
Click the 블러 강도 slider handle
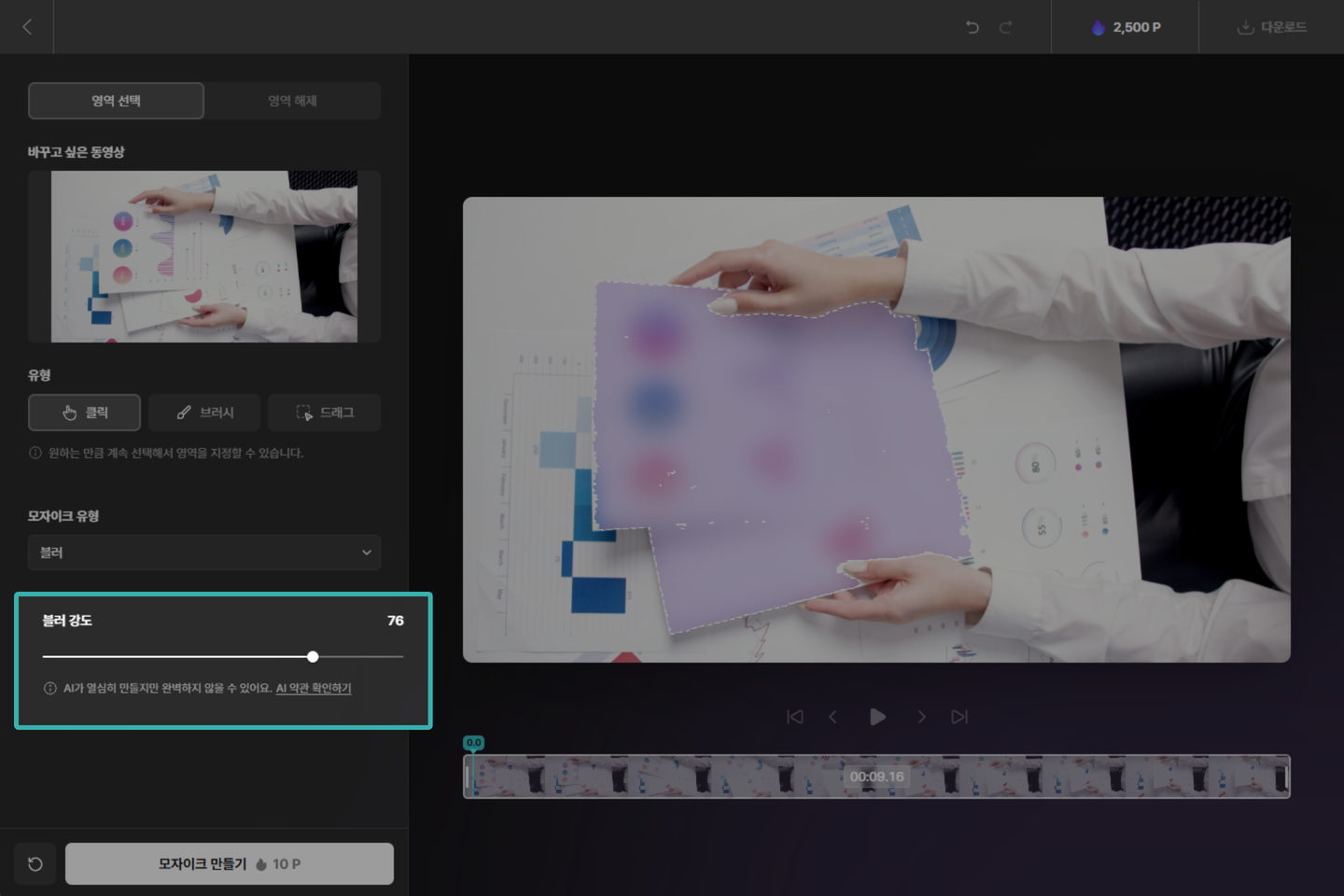(x=313, y=657)
